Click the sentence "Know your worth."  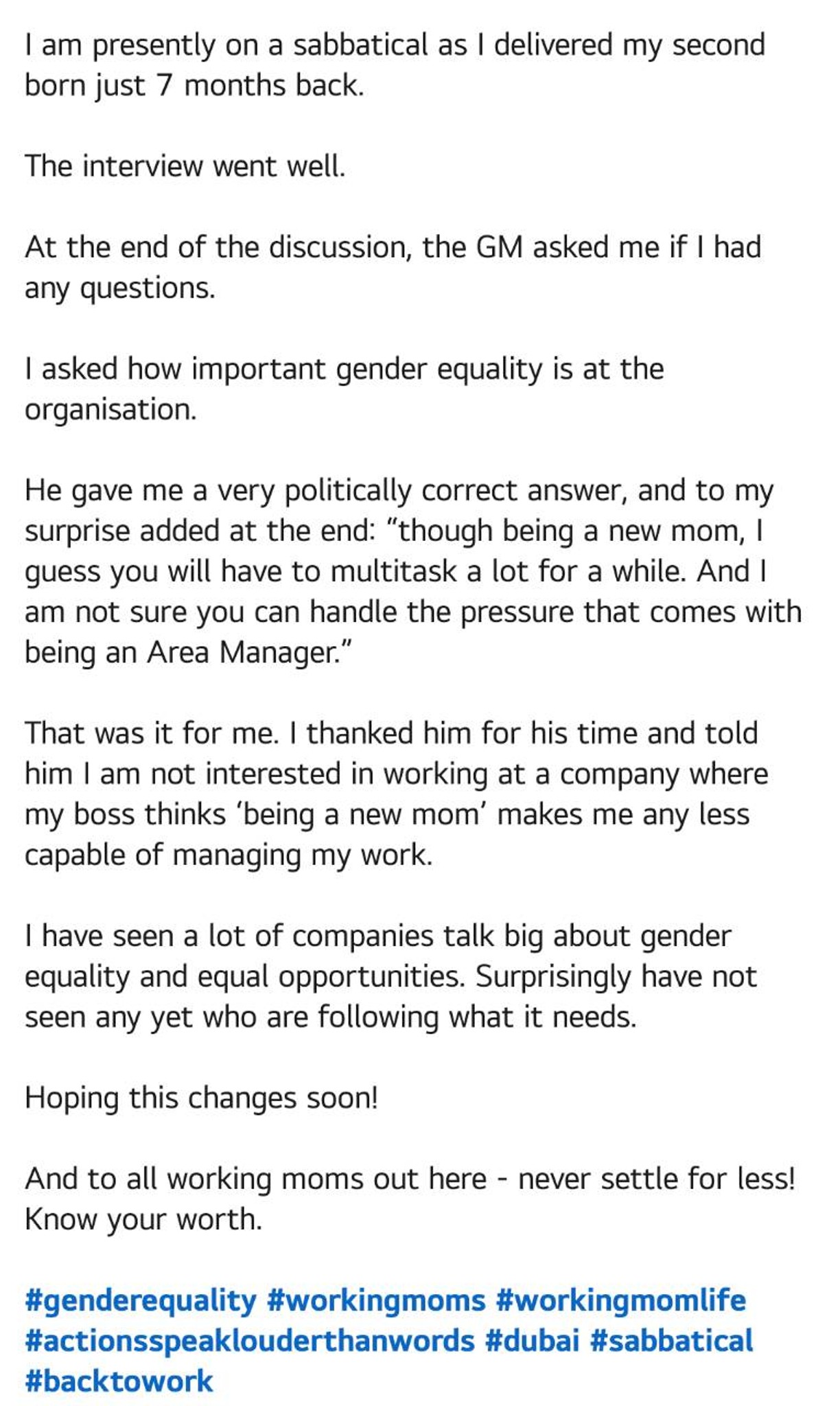coord(143,1220)
